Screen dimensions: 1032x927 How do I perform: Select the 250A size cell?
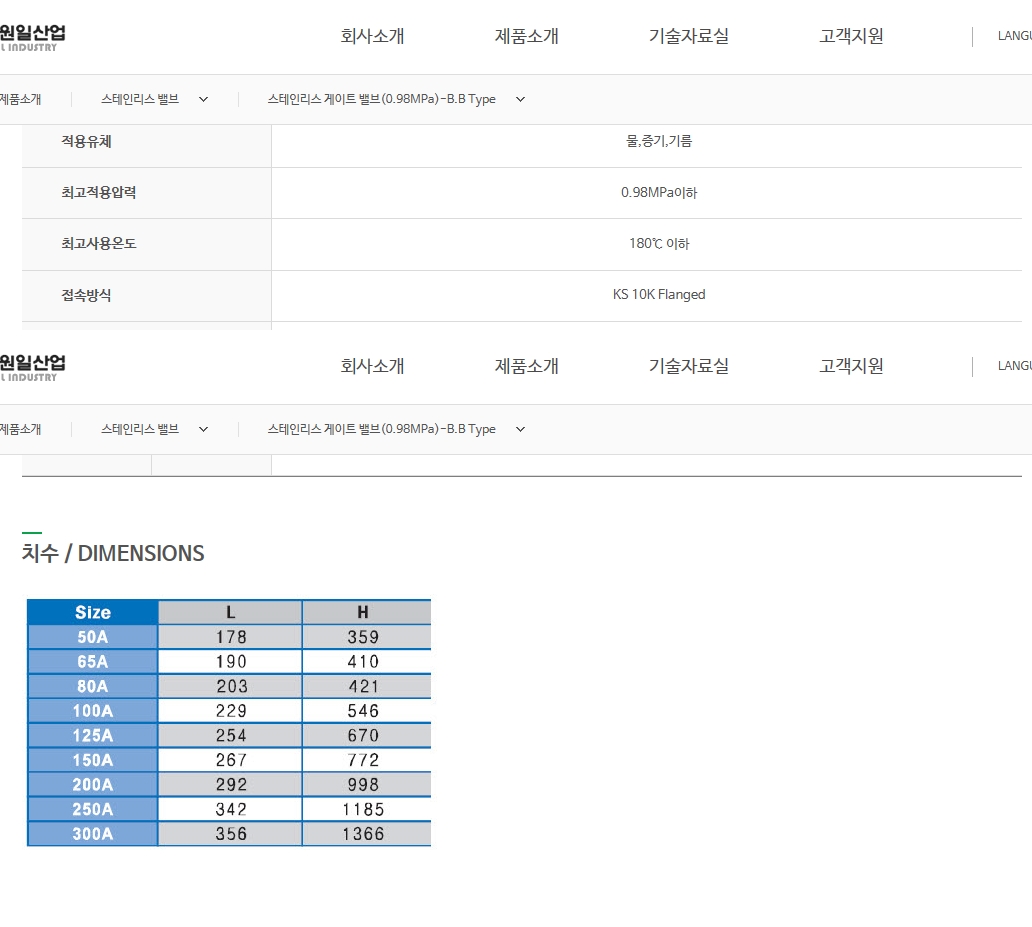click(93, 809)
